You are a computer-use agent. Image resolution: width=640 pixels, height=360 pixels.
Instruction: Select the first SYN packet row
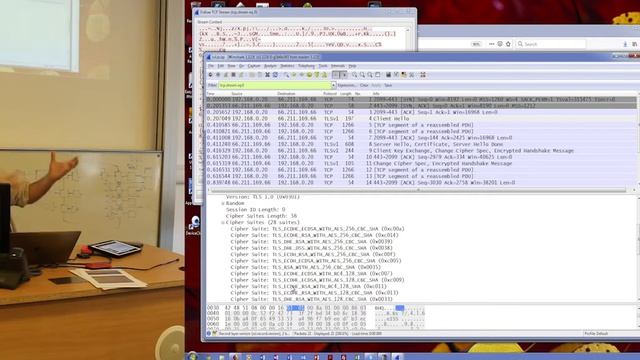[421, 99]
